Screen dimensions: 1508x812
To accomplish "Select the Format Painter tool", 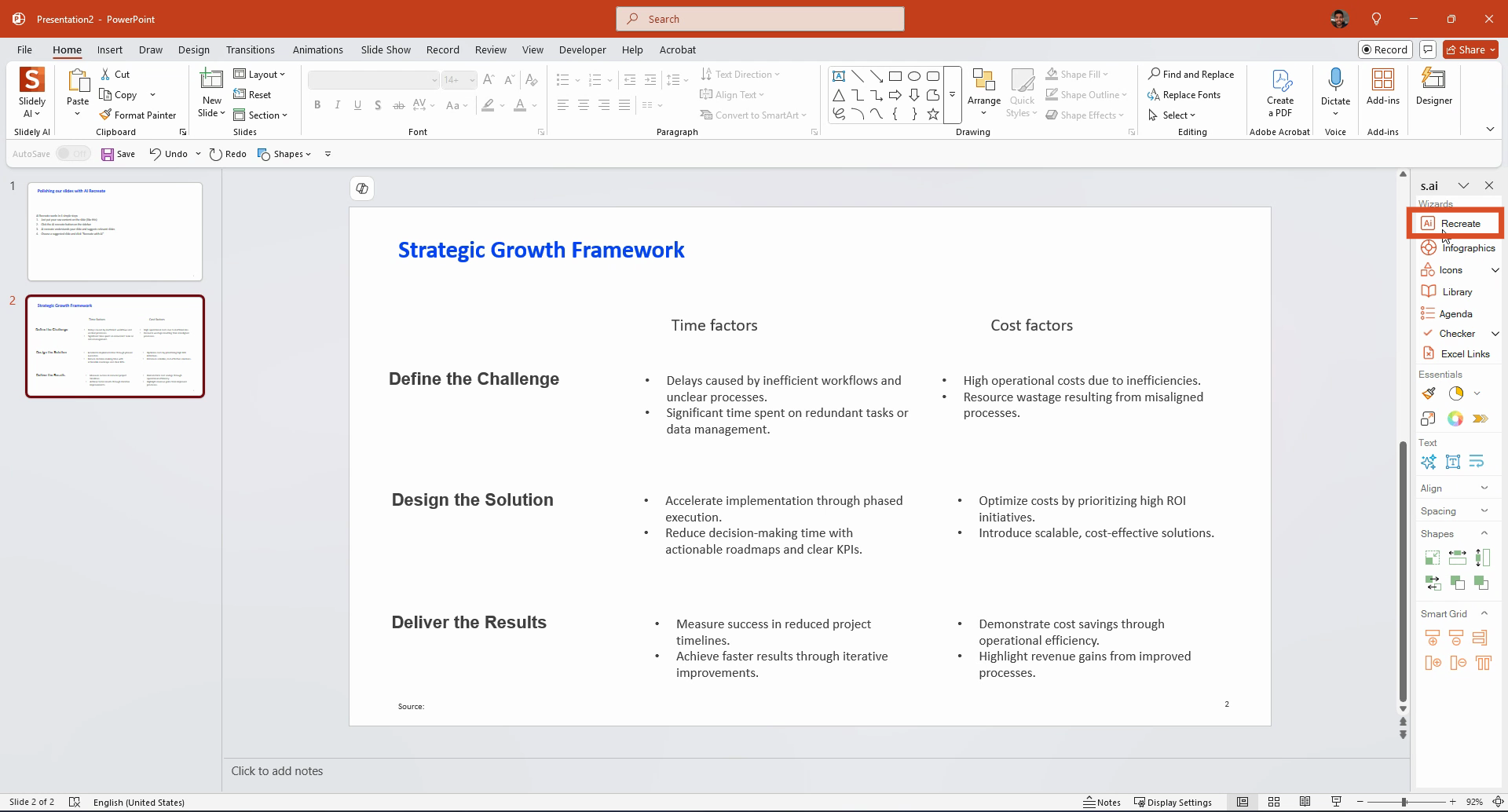I will click(x=137, y=115).
